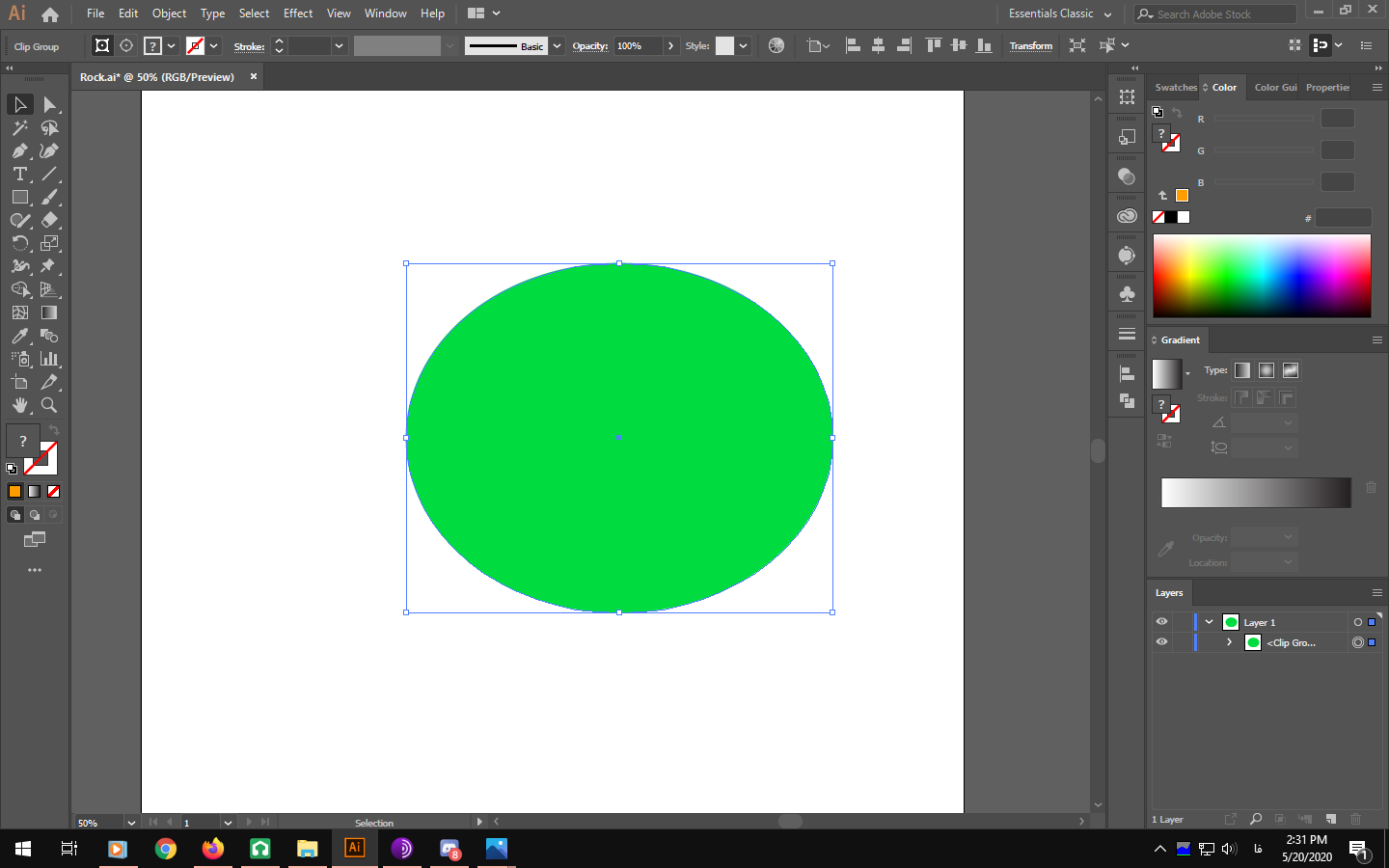1389x868 pixels.
Task: Select the Hand tool
Action: pyautogui.click(x=19, y=405)
